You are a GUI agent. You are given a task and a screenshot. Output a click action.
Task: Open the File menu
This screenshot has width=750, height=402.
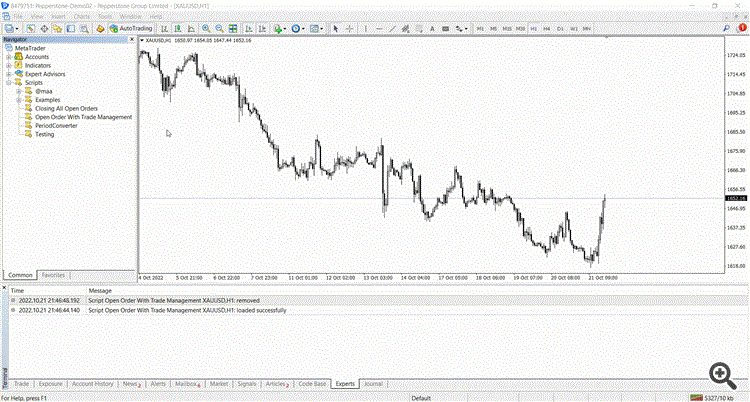pyautogui.click(x=18, y=17)
